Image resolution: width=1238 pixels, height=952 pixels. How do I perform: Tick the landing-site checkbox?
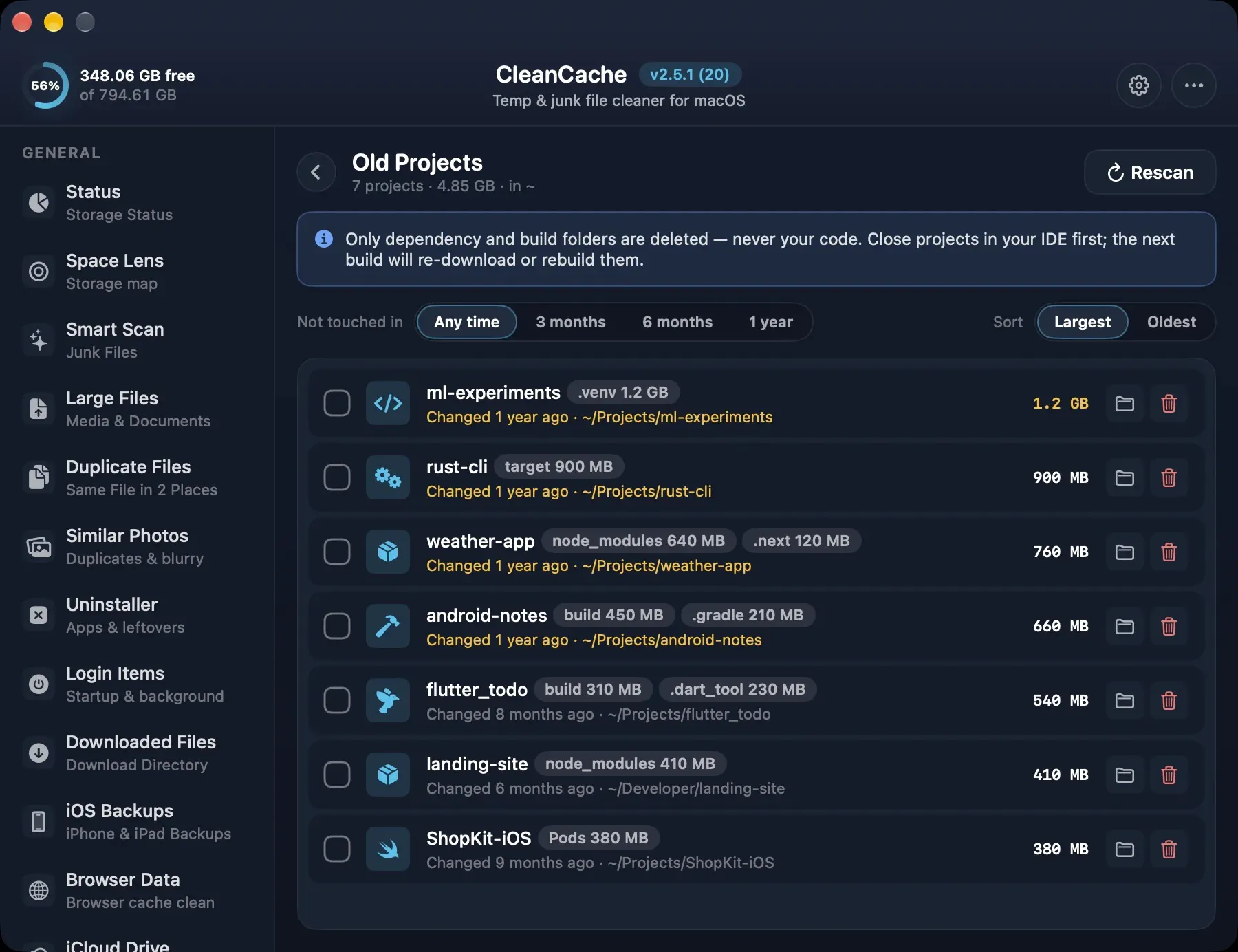[x=337, y=775]
